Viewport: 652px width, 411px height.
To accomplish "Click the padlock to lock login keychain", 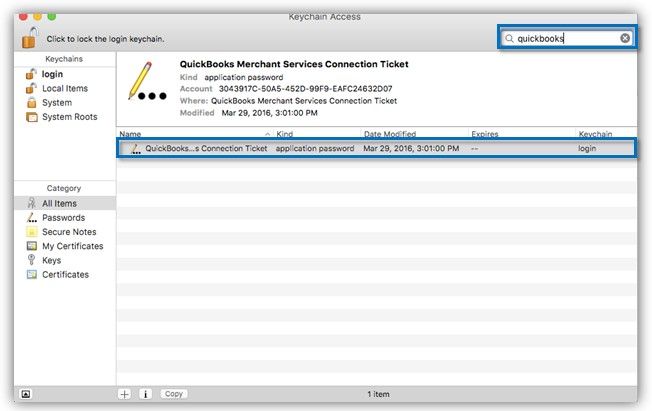I will [x=30, y=38].
